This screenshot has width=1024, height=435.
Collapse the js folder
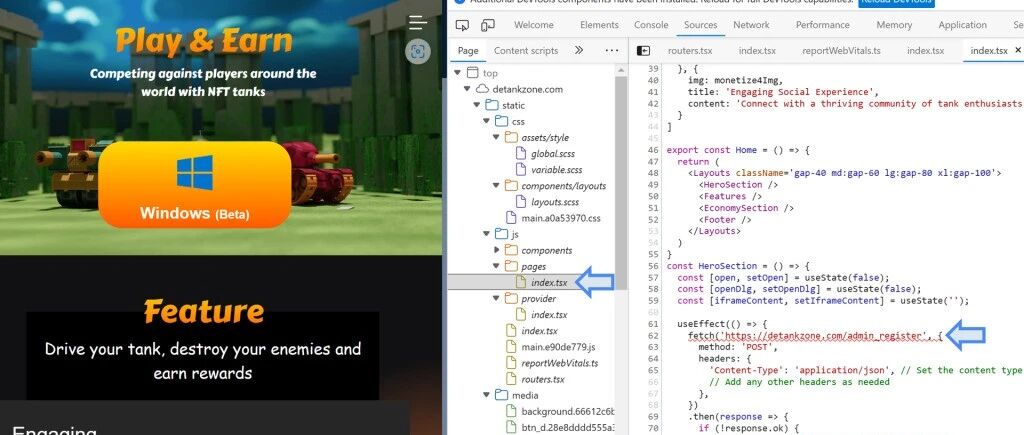pyautogui.click(x=487, y=234)
